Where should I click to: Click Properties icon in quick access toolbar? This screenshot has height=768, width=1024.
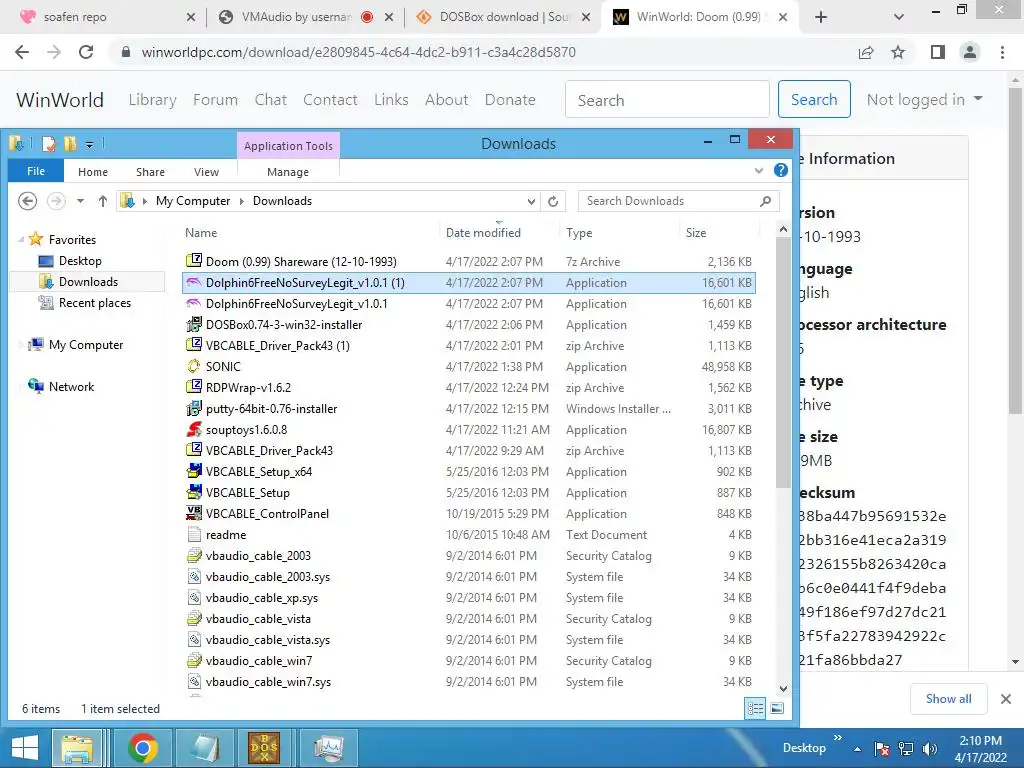[49, 144]
